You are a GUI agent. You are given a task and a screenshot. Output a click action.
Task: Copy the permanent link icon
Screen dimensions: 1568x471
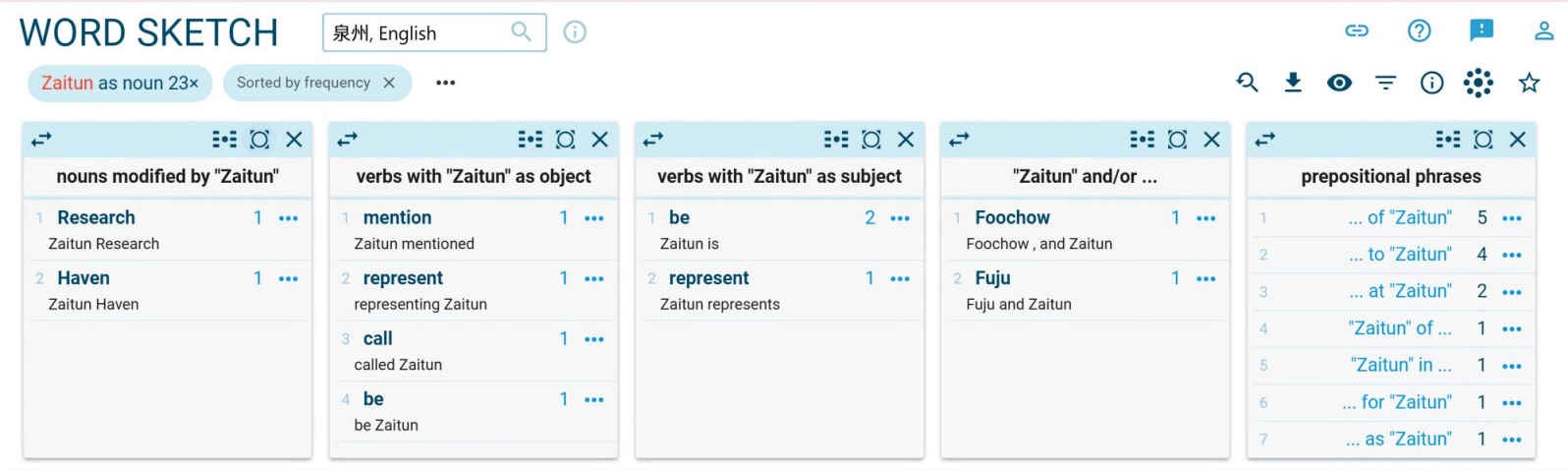coord(1357,30)
